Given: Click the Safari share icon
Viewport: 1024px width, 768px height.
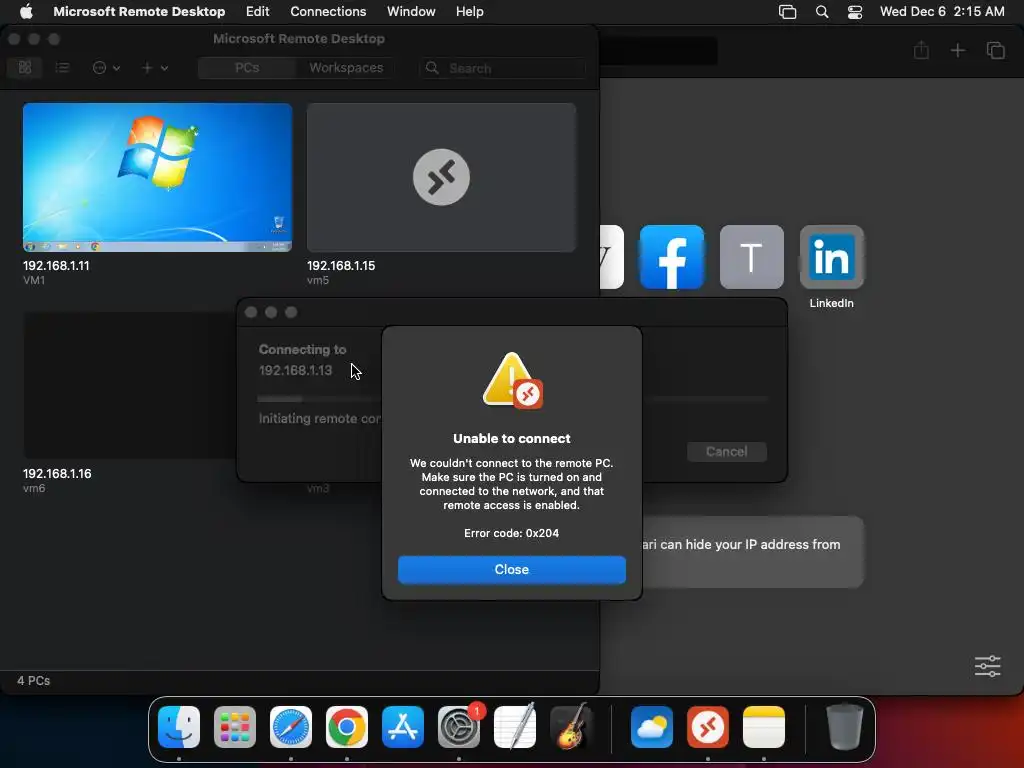Looking at the screenshot, I should pyautogui.click(x=921, y=50).
